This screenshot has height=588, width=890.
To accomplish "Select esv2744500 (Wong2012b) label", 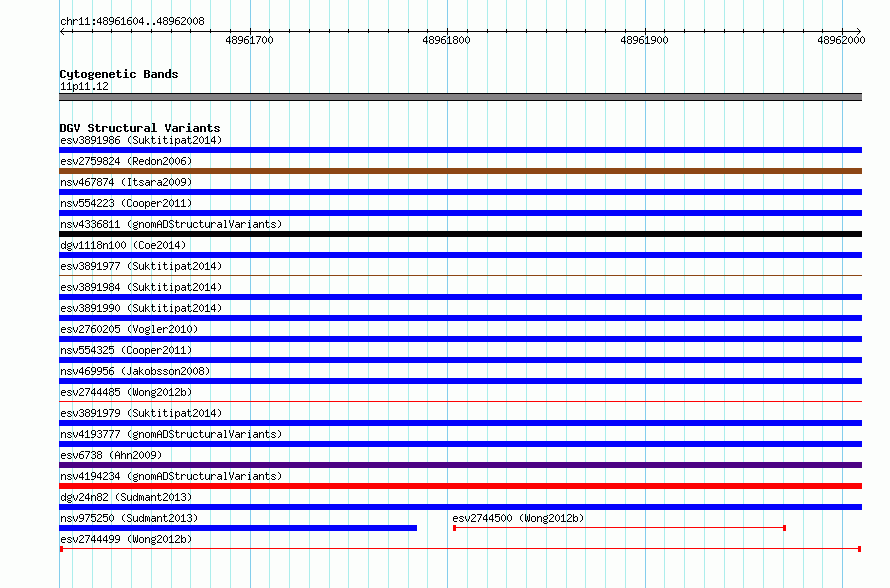I will (518, 518).
